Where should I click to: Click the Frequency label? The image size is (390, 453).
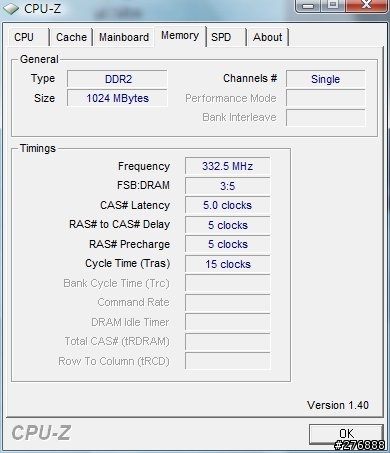click(x=144, y=166)
